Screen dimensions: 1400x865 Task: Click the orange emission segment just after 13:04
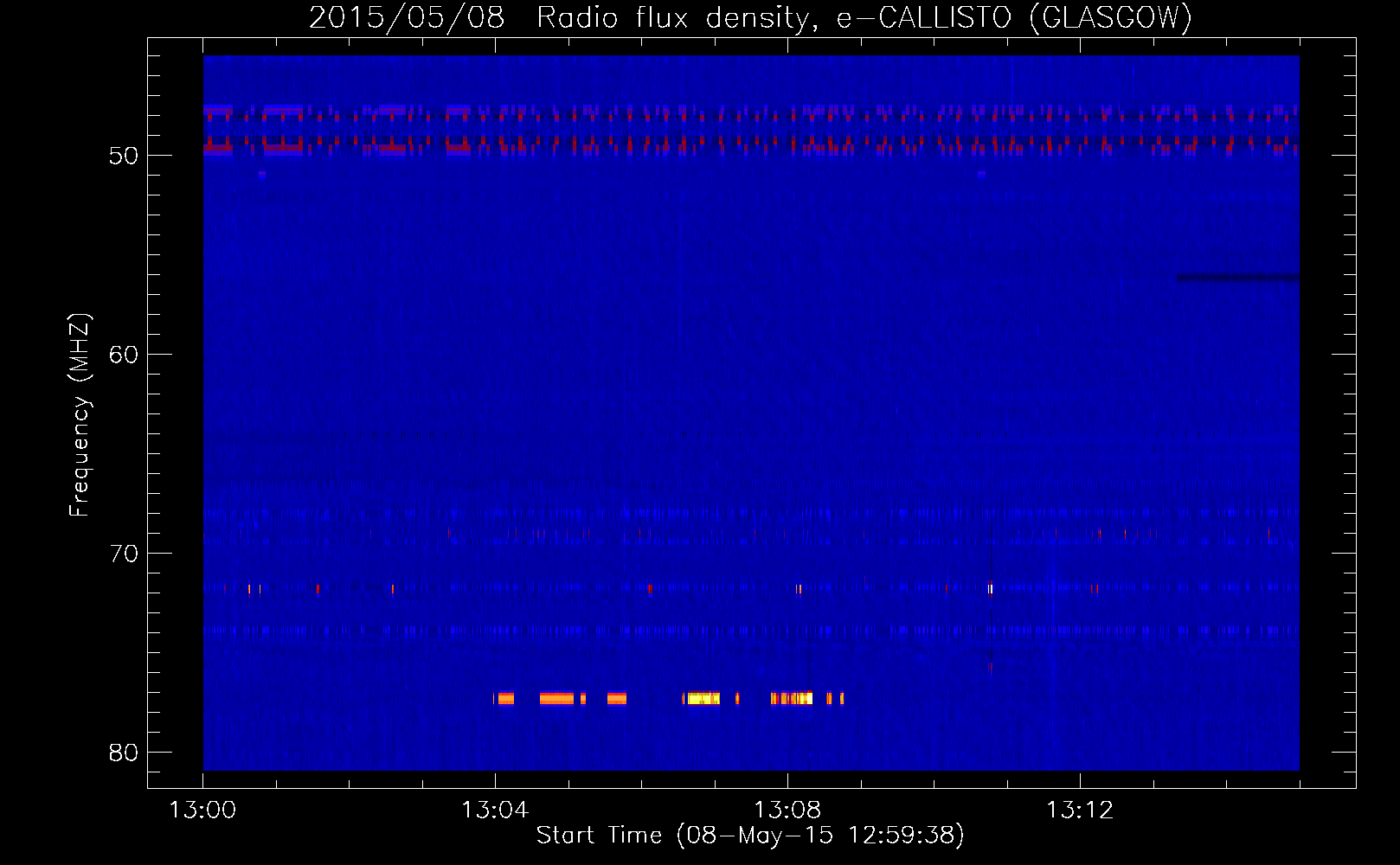pyautogui.click(x=504, y=698)
